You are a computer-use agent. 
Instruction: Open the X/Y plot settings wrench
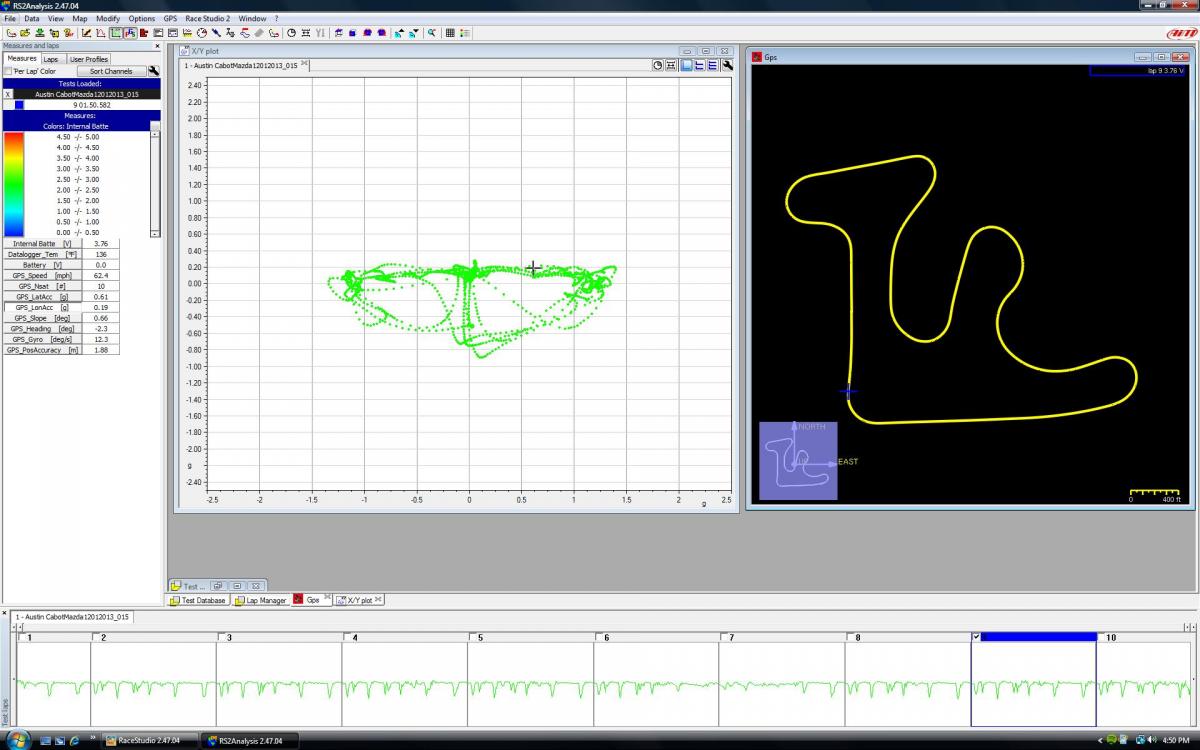click(x=727, y=65)
